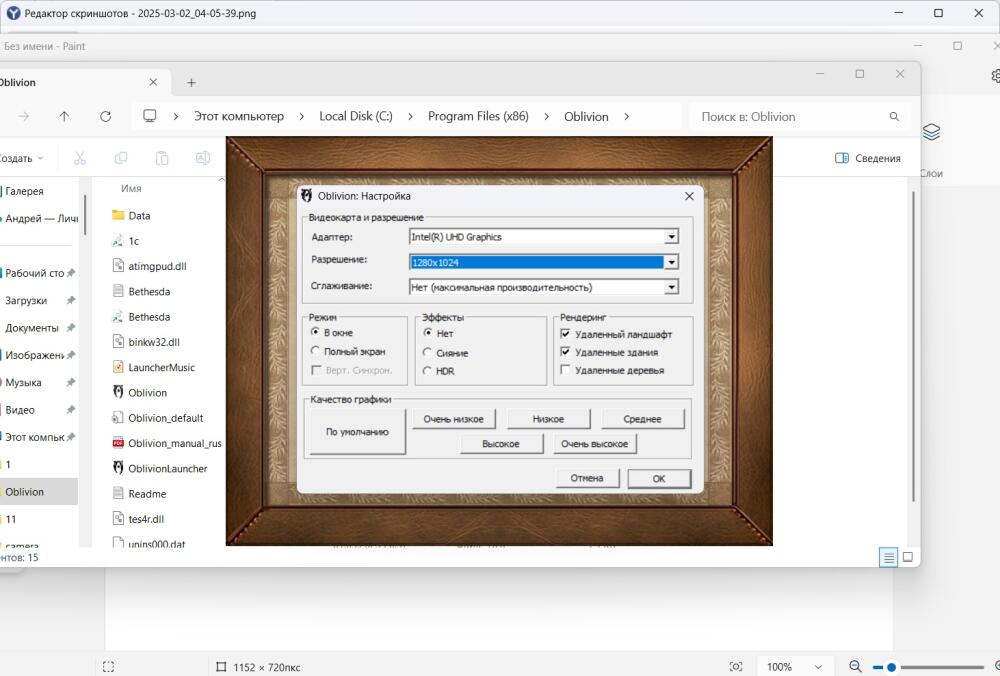The image size is (1000, 676).
Task: Click the computer icon in address bar
Action: [150, 116]
